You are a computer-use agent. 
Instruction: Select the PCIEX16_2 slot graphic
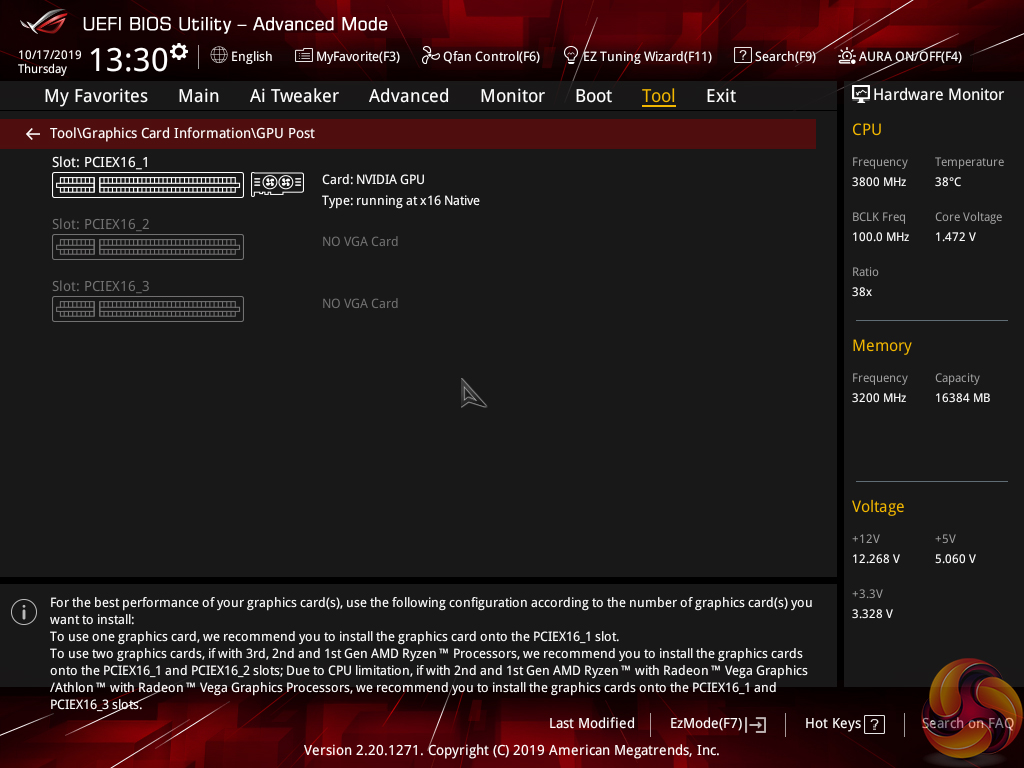(x=148, y=247)
